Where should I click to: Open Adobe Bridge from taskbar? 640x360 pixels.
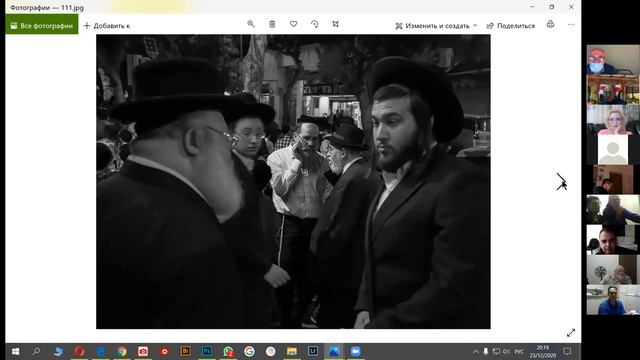pyautogui.click(x=185, y=351)
